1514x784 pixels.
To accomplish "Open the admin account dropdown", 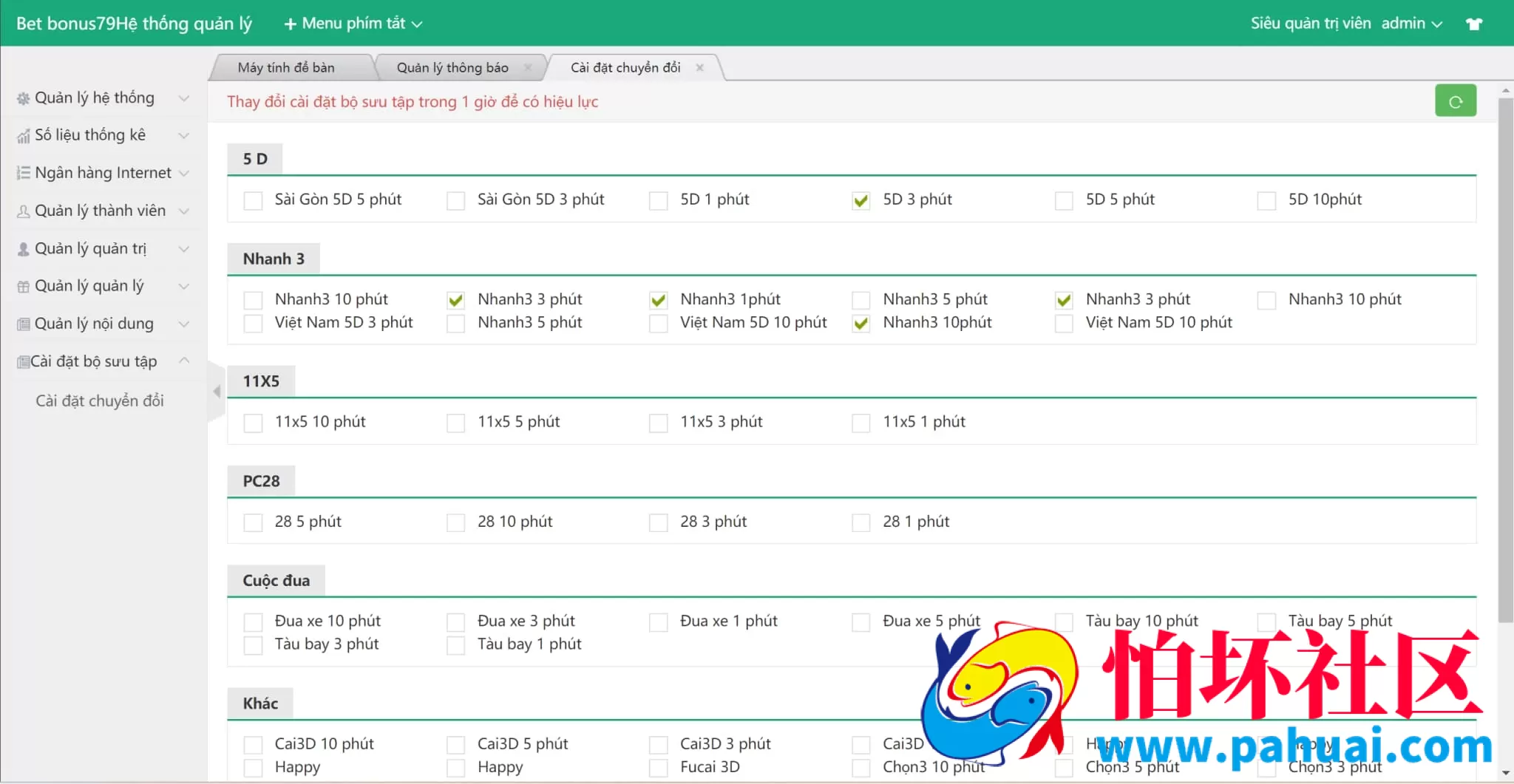I will [x=1411, y=24].
